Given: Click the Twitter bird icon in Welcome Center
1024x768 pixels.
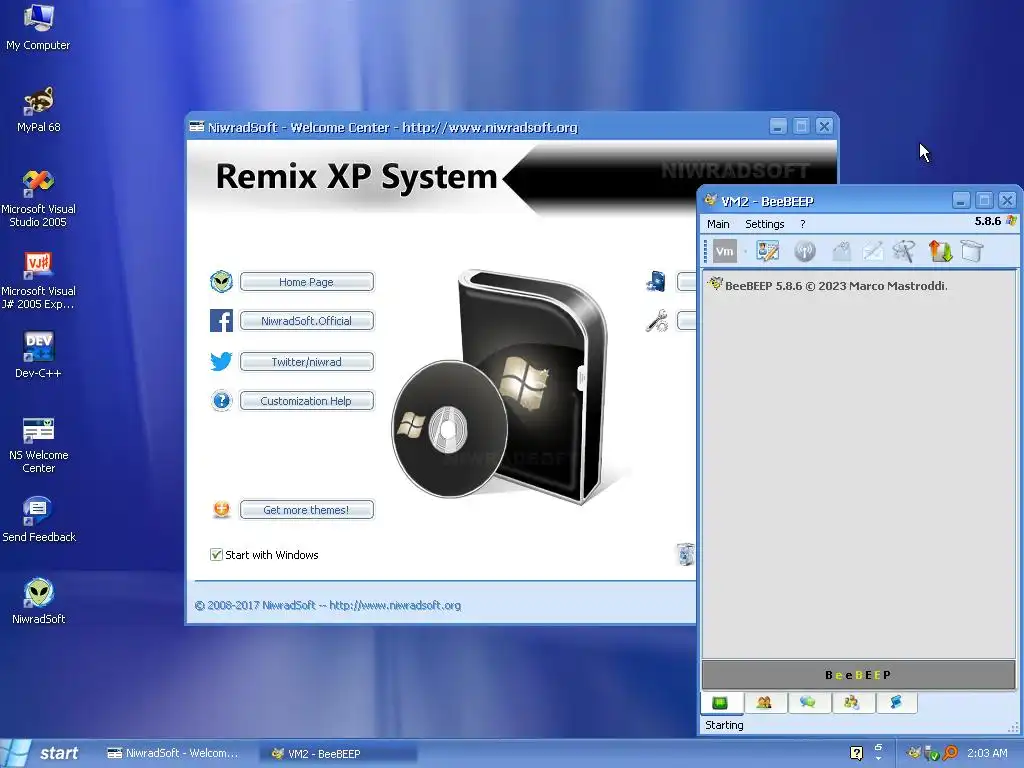Looking at the screenshot, I should pos(221,361).
